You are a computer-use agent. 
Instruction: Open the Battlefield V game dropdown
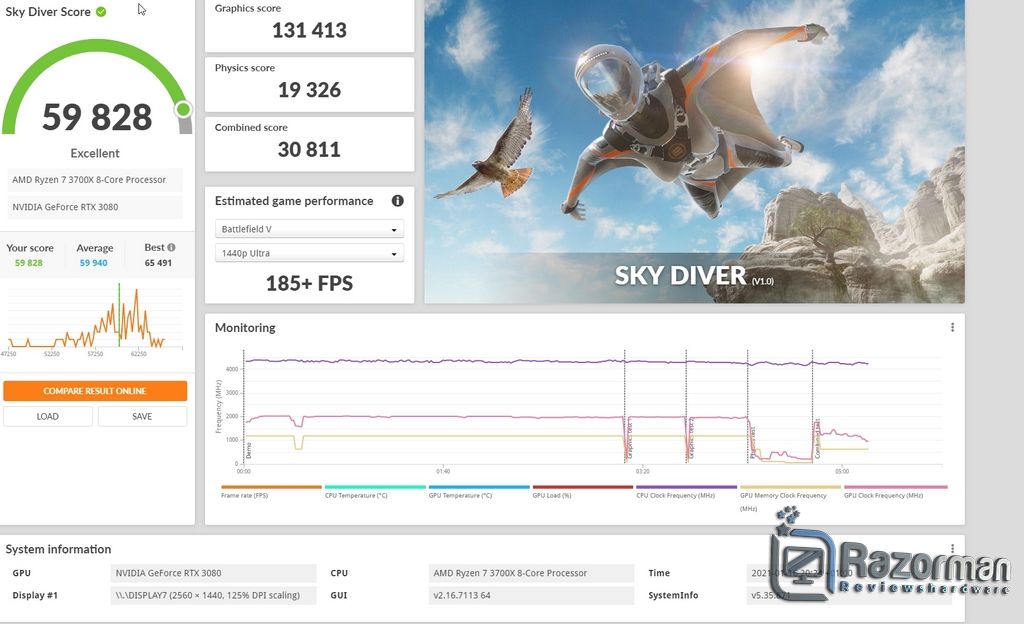point(309,229)
